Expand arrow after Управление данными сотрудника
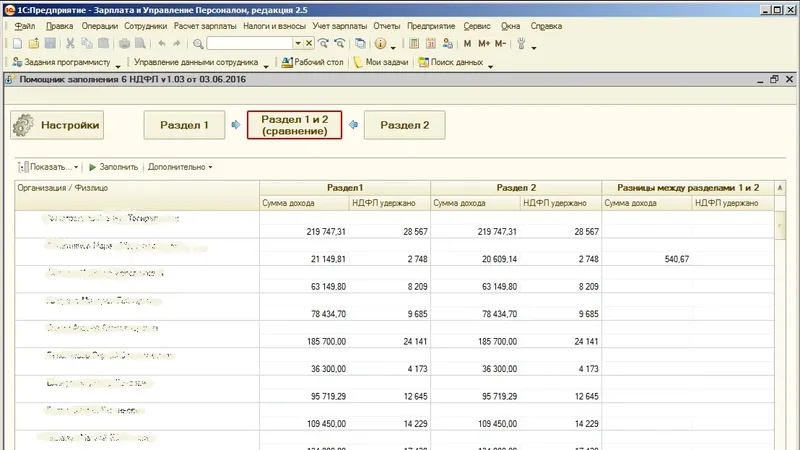The width and height of the screenshot is (800, 450). click(266, 65)
